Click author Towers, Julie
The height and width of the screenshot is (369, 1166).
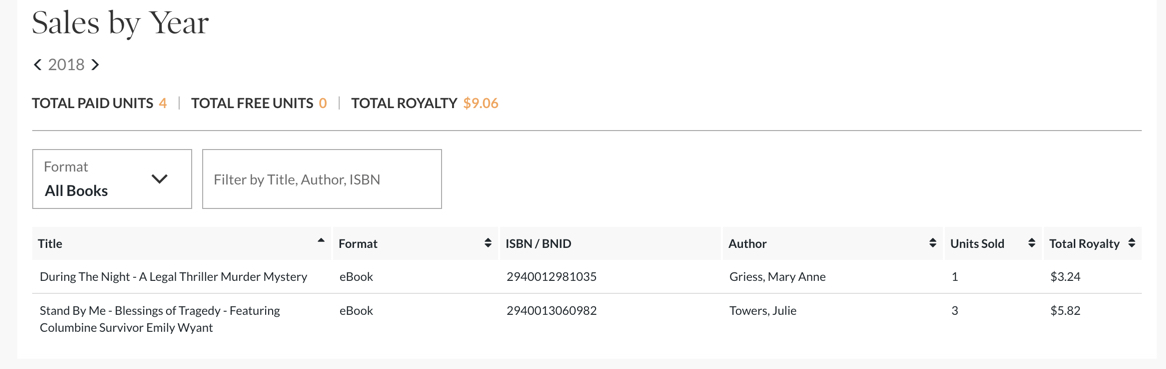[763, 311]
